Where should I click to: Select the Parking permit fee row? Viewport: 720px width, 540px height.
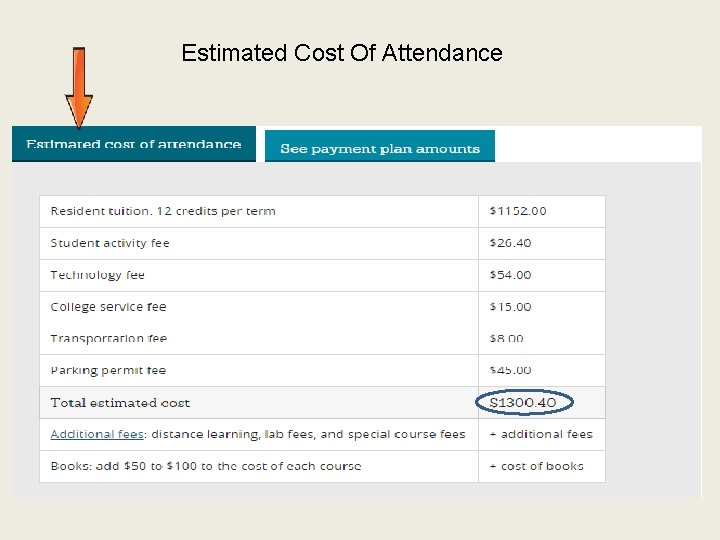coord(108,370)
